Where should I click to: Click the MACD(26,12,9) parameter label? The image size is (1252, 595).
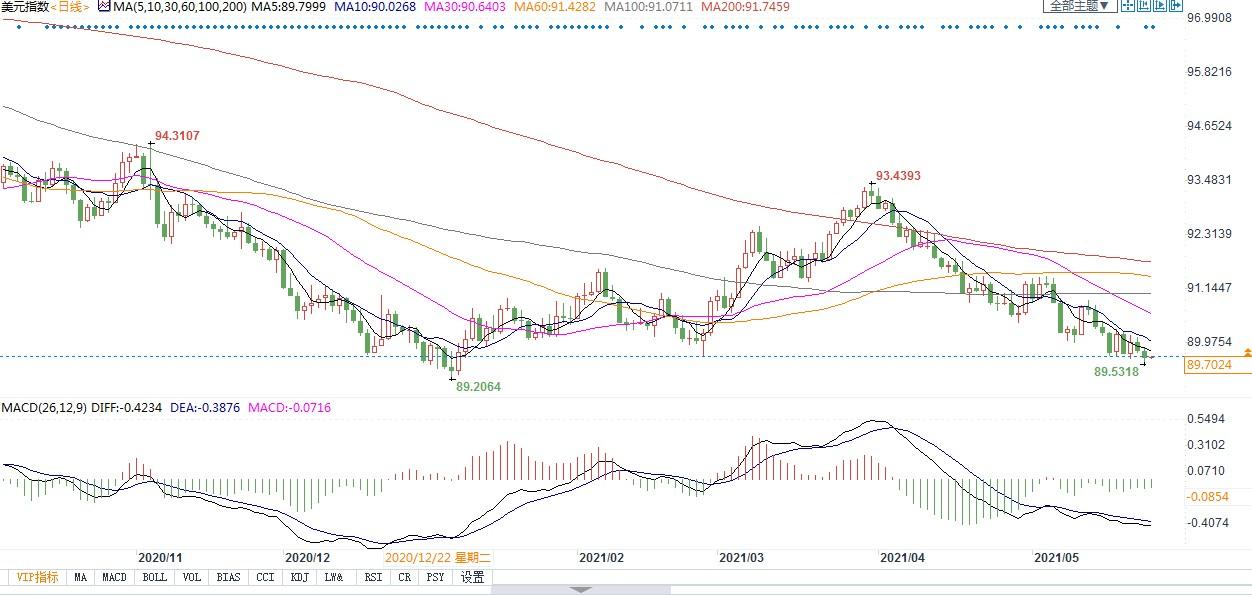point(46,408)
